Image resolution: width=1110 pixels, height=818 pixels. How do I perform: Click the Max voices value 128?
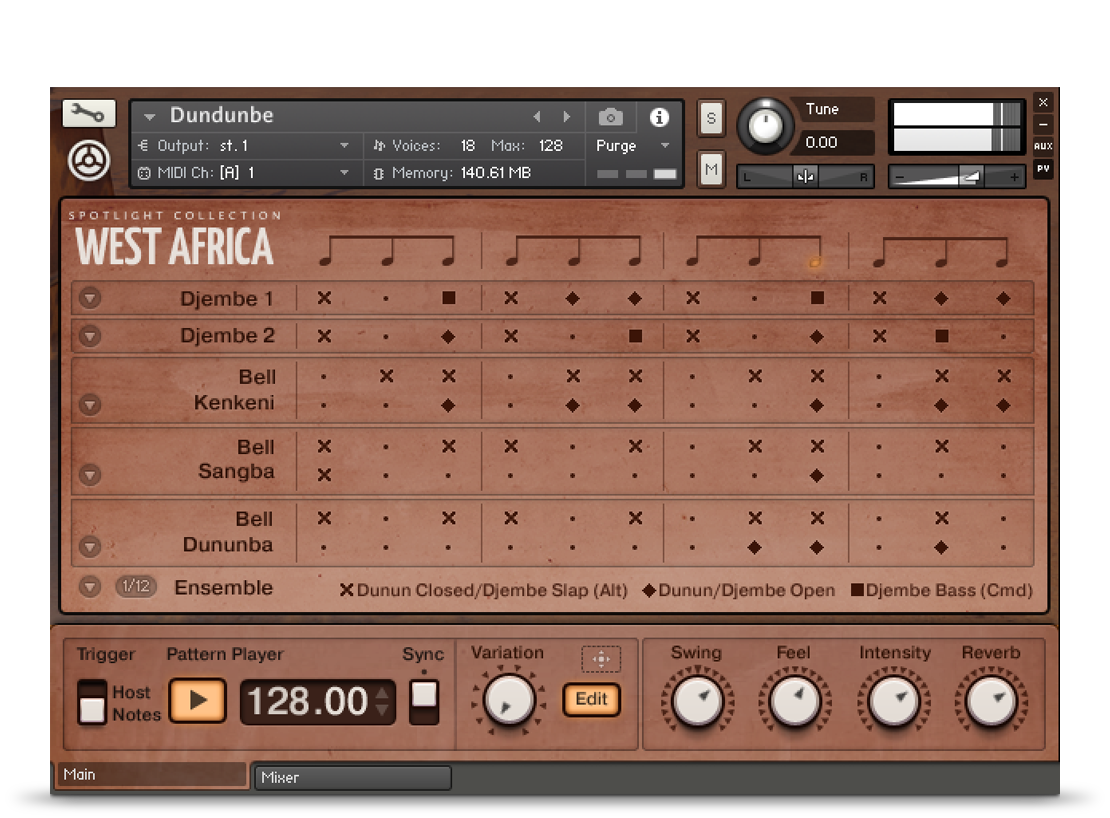click(x=551, y=146)
